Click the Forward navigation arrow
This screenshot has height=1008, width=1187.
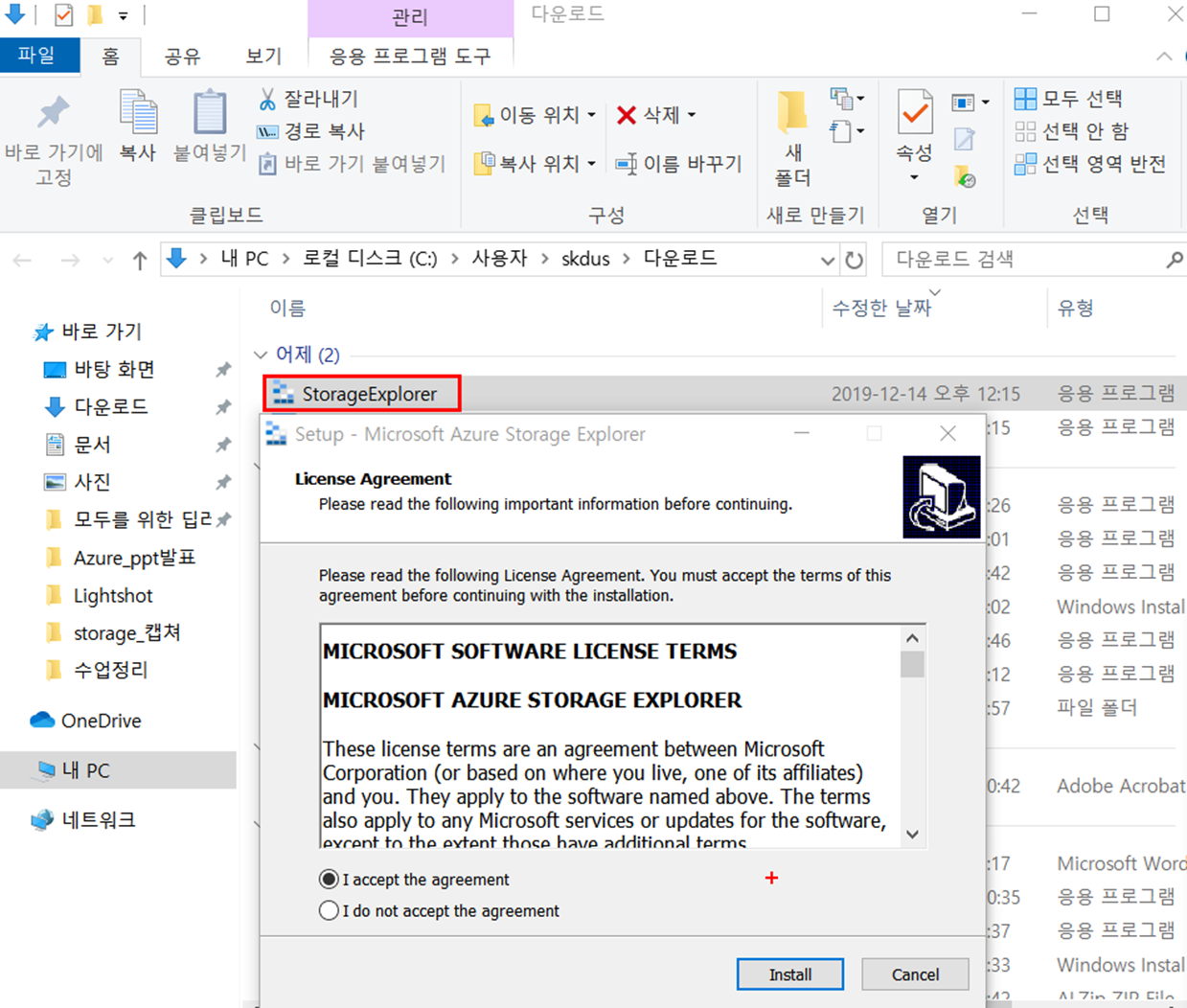pos(70,260)
